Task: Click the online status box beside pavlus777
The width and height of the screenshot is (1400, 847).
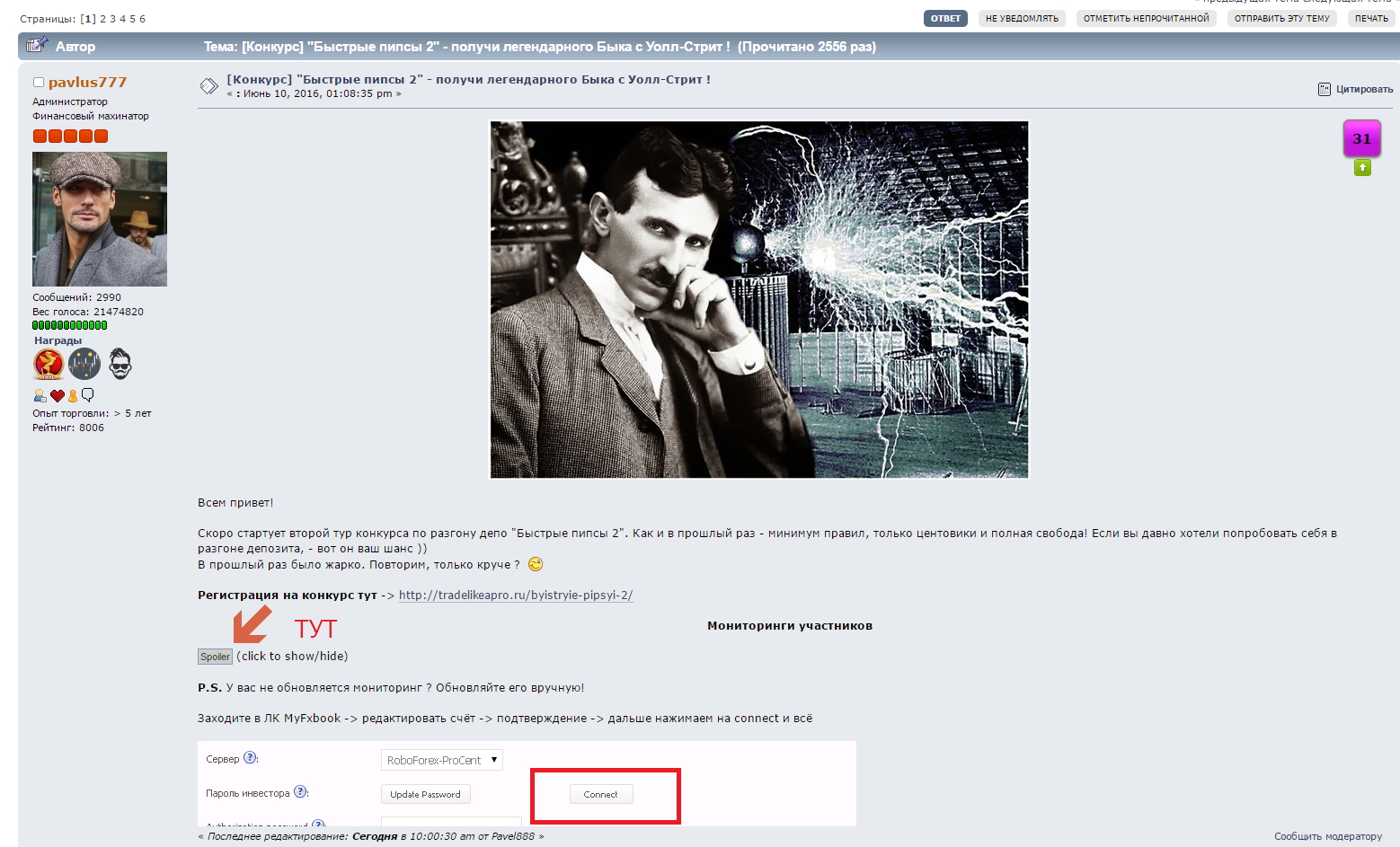Action: (39, 83)
